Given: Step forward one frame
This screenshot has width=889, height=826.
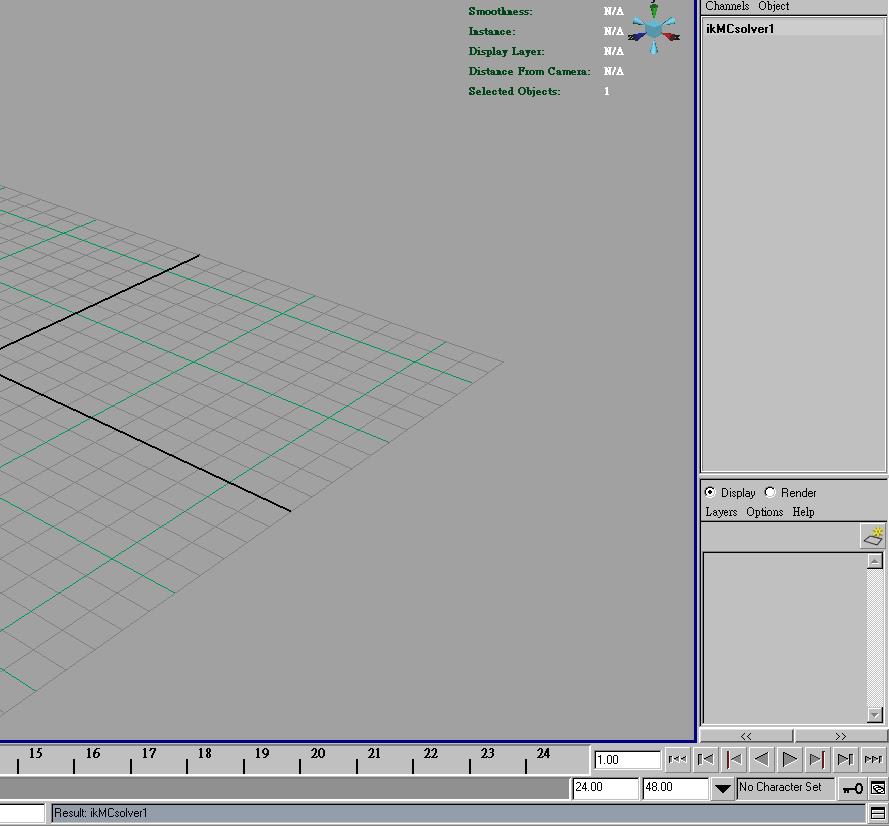Looking at the screenshot, I should [x=845, y=759].
